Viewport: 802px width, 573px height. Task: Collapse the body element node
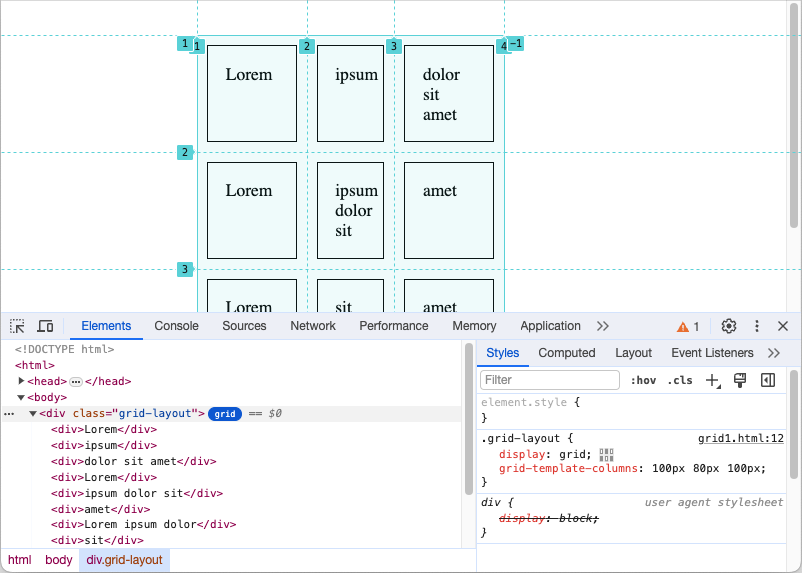click(22, 397)
